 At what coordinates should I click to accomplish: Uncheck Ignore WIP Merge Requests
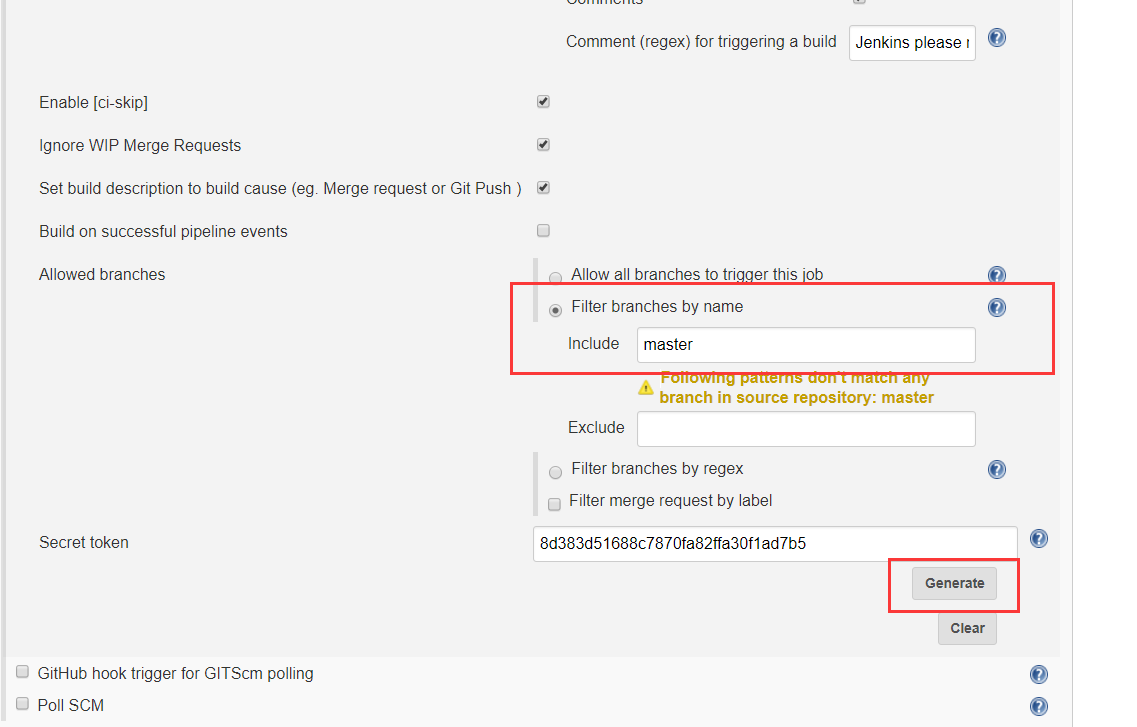(x=543, y=144)
